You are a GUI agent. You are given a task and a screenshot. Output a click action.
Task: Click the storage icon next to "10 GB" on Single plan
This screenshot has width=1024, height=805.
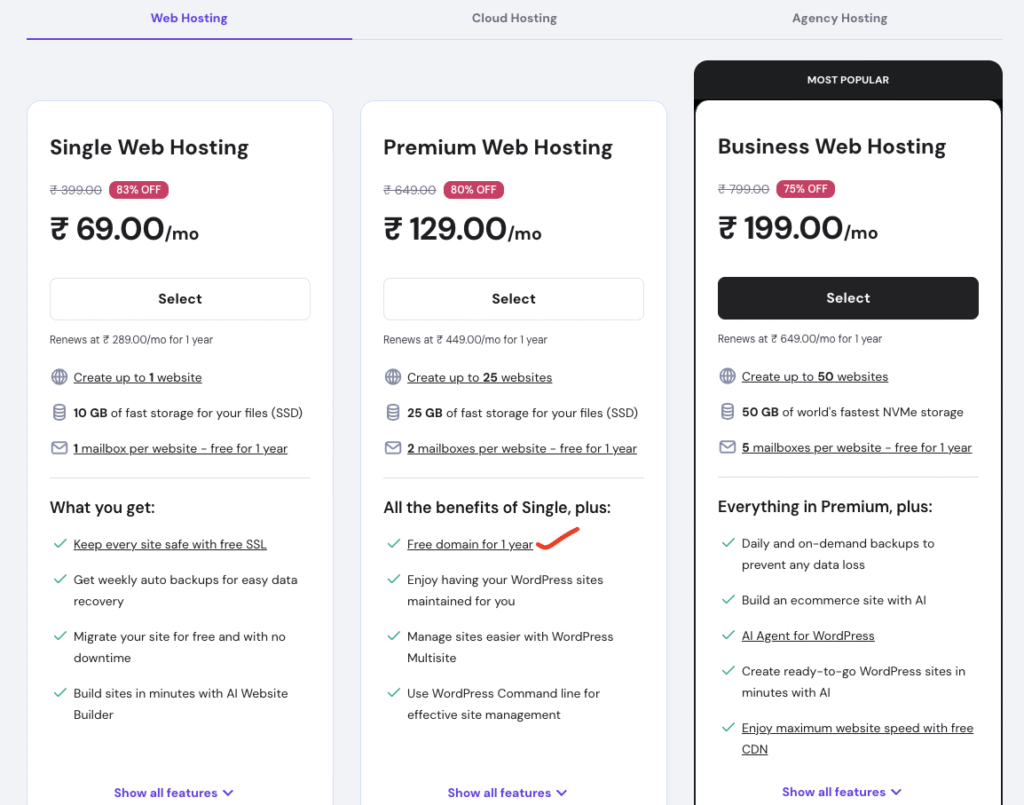pos(58,412)
